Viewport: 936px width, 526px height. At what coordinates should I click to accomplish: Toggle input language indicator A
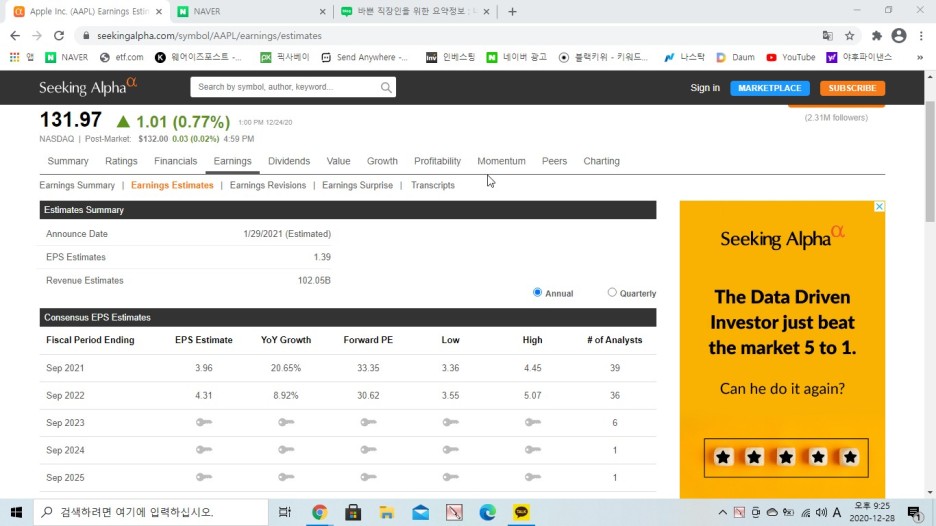837,512
